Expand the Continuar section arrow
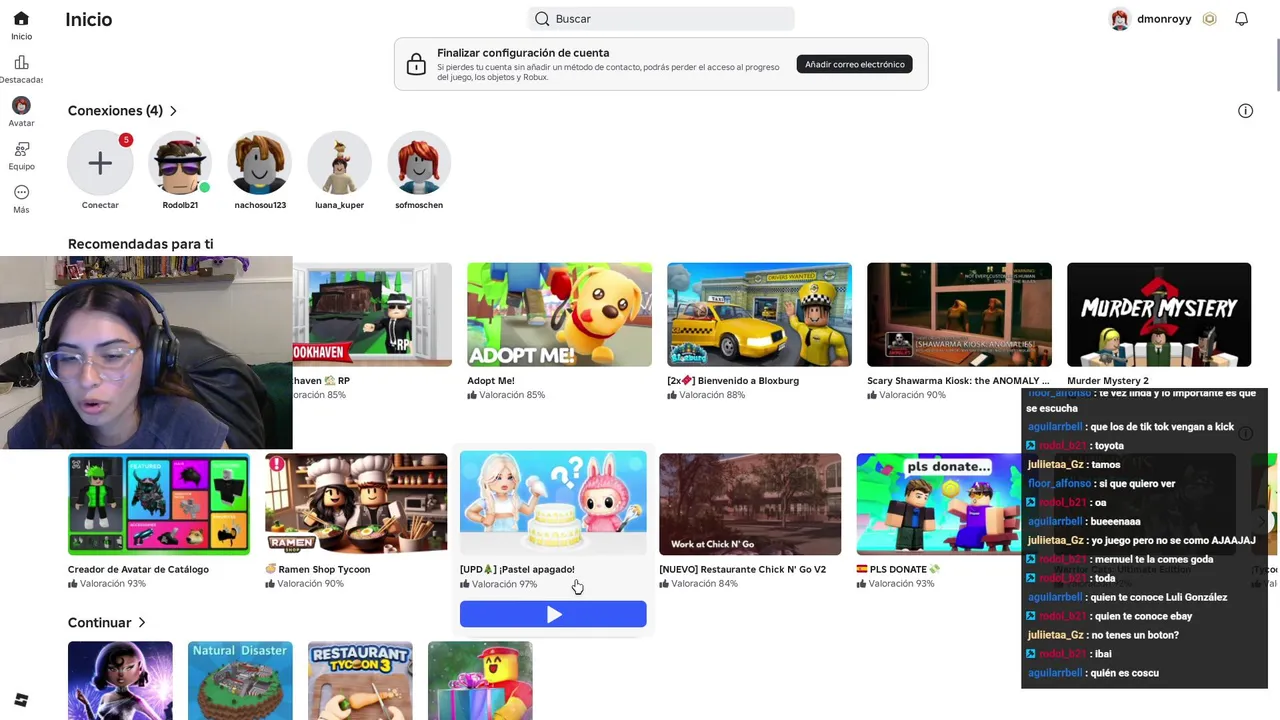The width and height of the screenshot is (1280, 720). click(x=142, y=623)
